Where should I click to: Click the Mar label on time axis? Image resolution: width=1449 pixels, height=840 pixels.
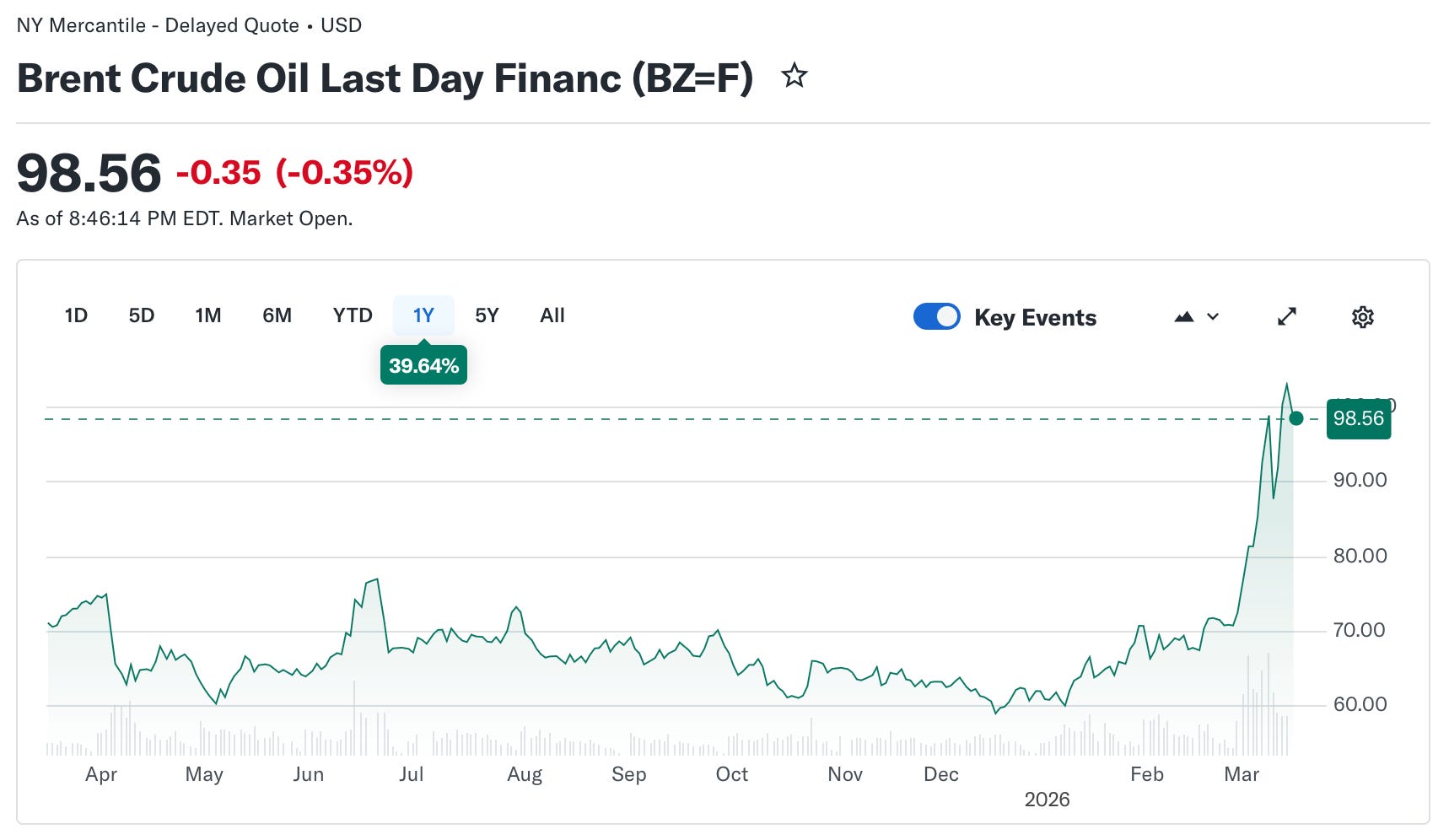point(1242,774)
